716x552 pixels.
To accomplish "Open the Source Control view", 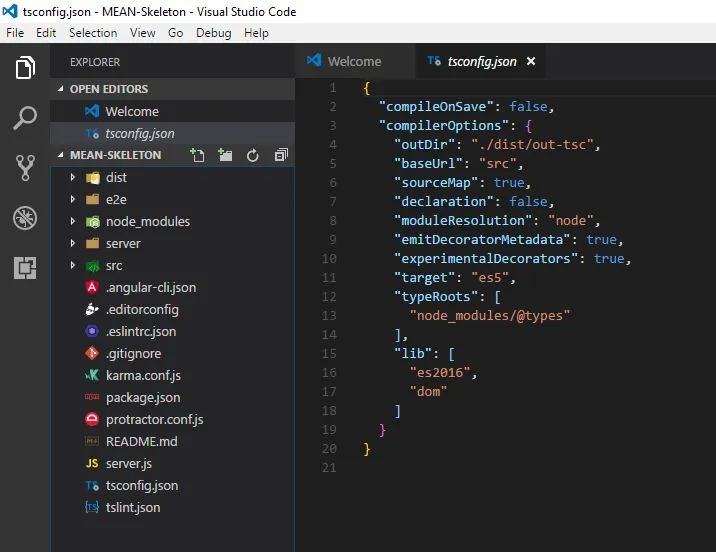I will tap(25, 168).
